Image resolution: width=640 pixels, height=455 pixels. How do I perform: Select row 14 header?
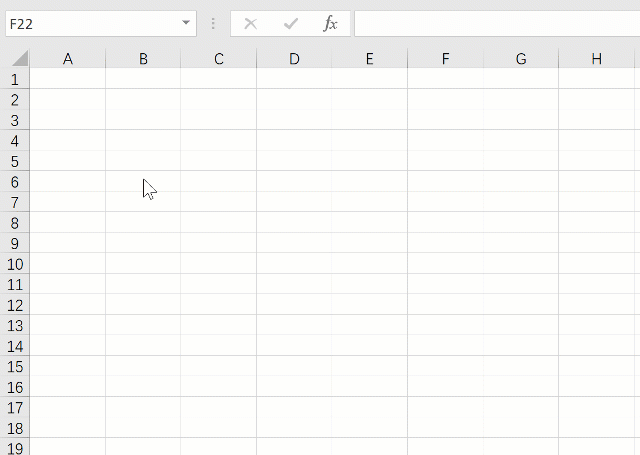pyautogui.click(x=15, y=346)
